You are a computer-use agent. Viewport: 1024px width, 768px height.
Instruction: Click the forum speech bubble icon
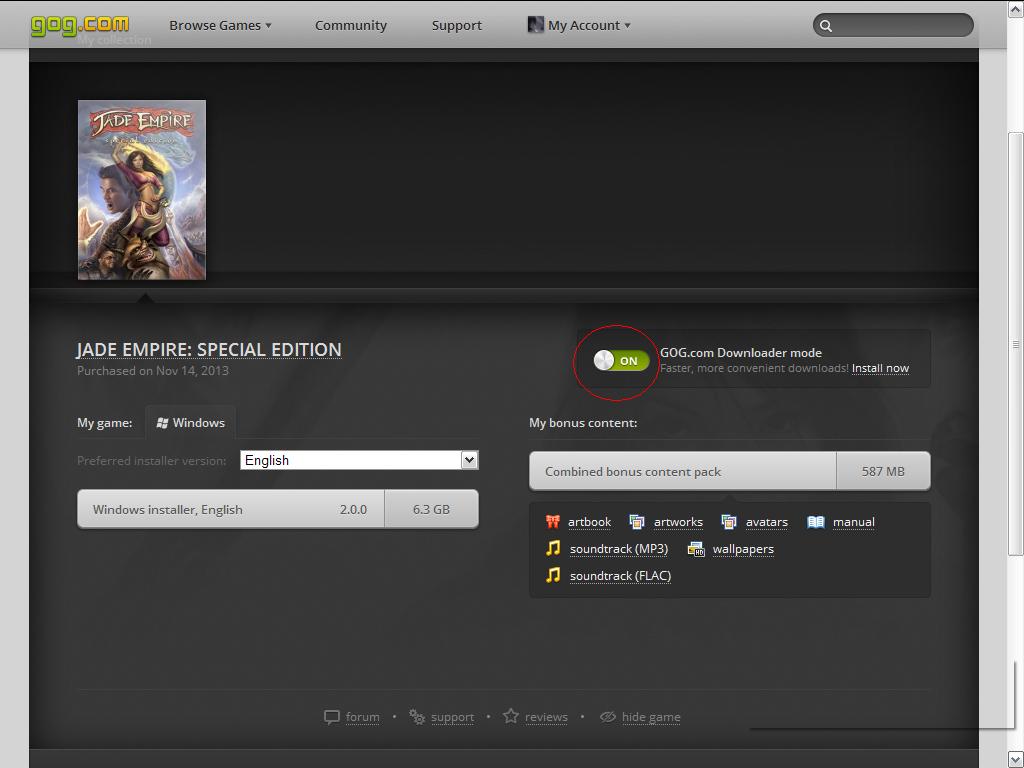(x=332, y=717)
